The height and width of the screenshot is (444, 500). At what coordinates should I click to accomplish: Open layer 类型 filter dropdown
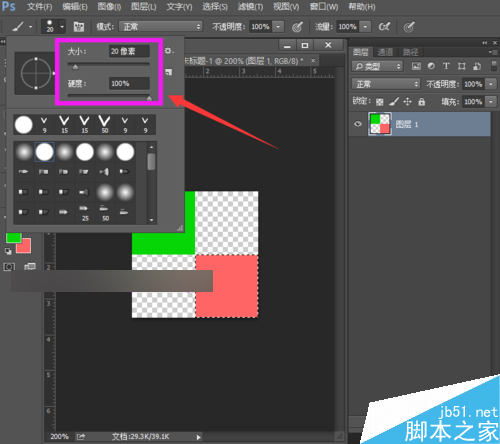(x=377, y=66)
